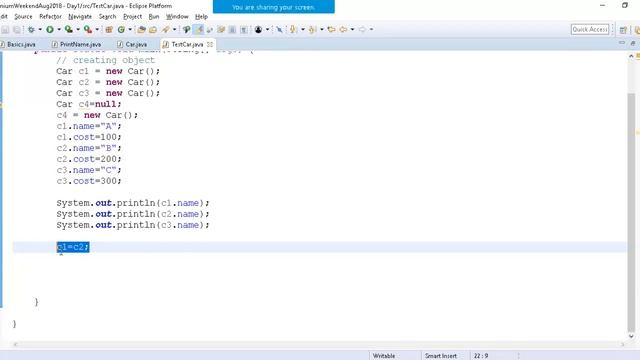The image size is (640, 360).
Task: Open the Project menu
Action: click(x=133, y=16)
